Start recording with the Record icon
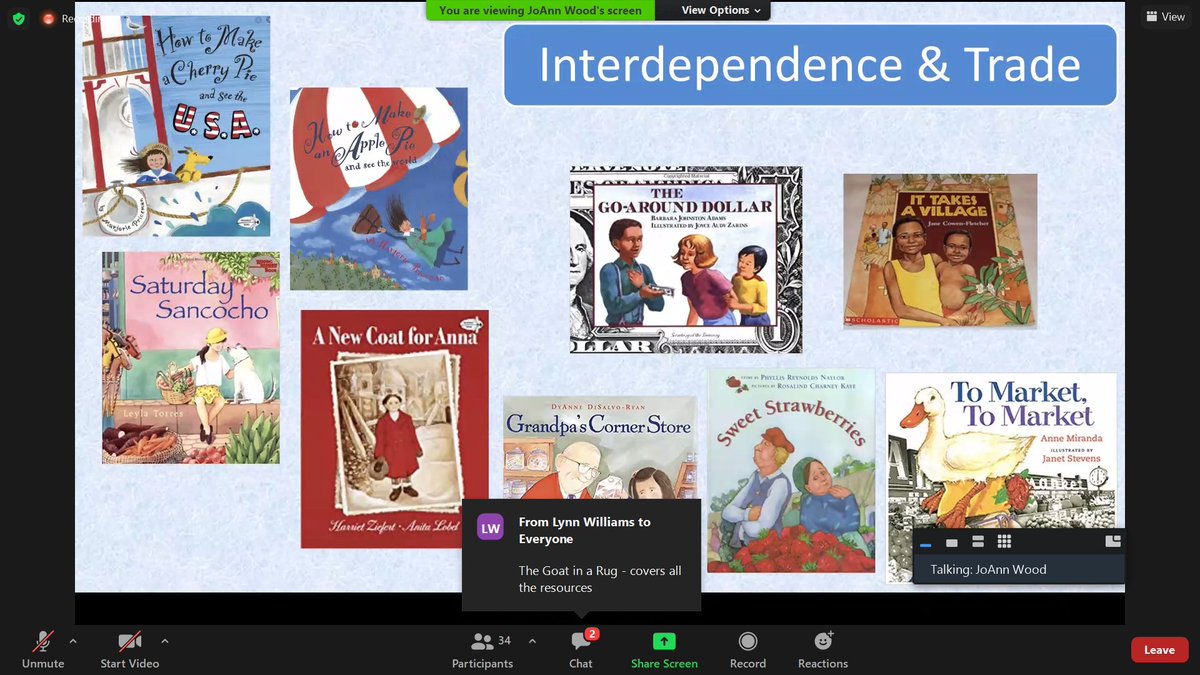This screenshot has width=1200, height=675. pos(747,641)
